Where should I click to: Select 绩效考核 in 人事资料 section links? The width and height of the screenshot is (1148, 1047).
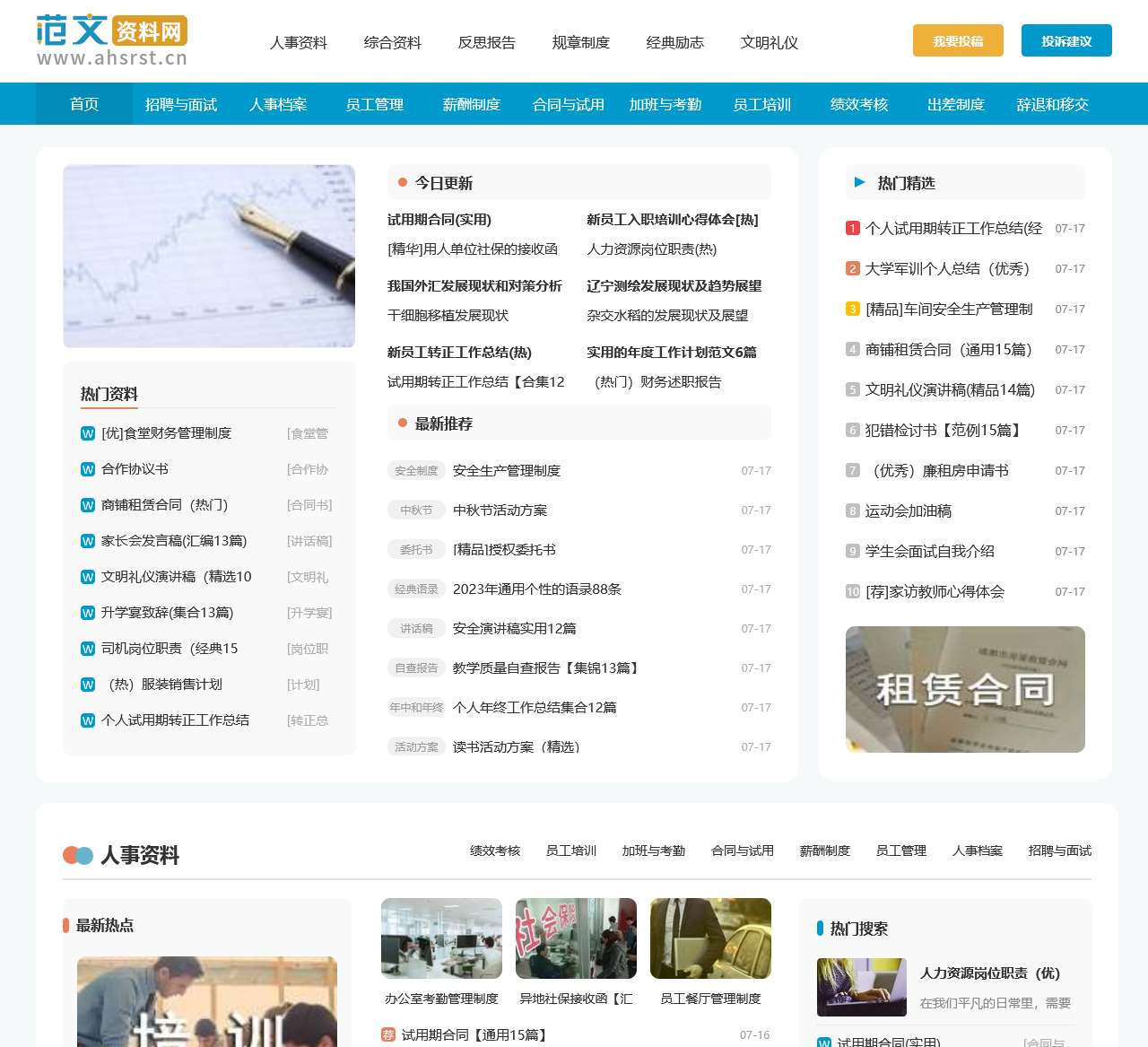click(495, 851)
